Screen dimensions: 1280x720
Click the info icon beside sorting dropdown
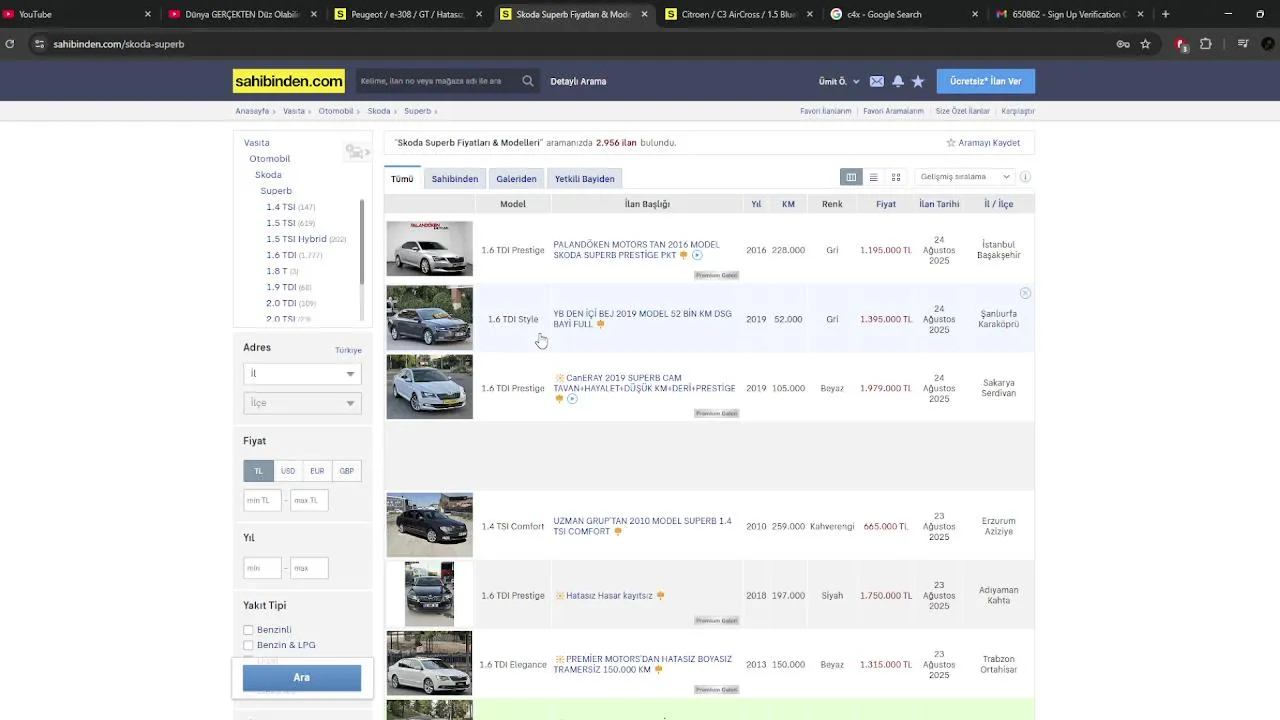pyautogui.click(x=1025, y=177)
